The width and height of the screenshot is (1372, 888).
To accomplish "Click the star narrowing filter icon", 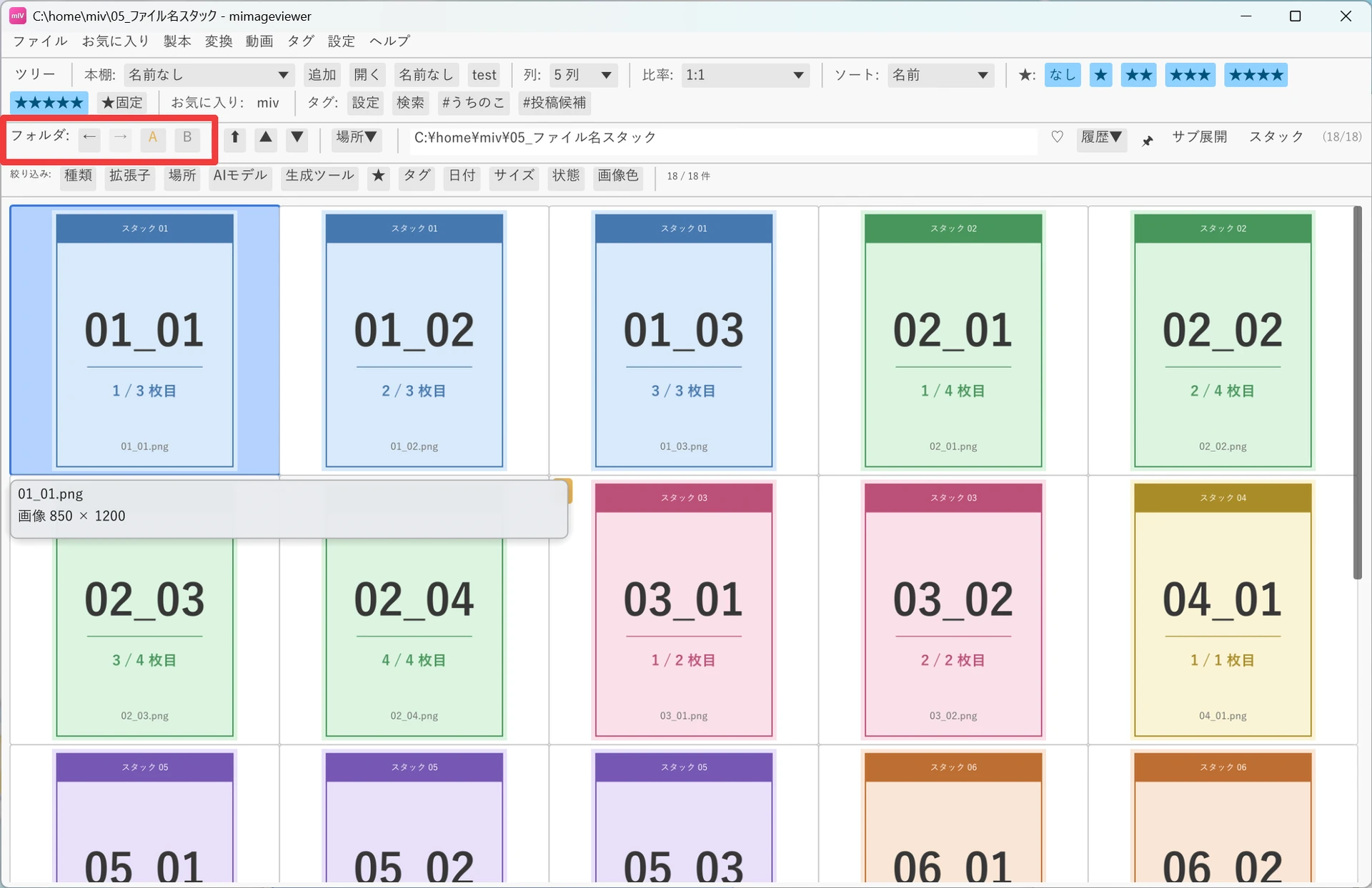I will tap(379, 176).
